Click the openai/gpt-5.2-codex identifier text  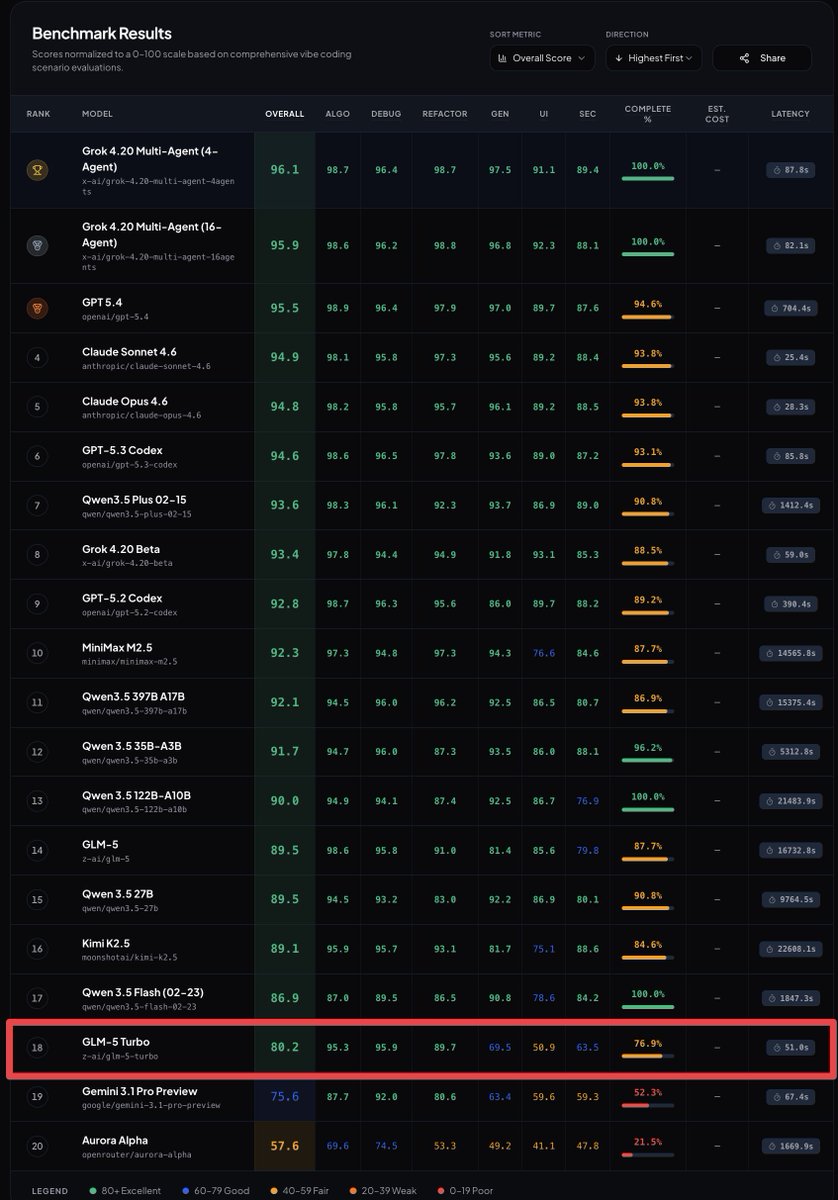click(x=130, y=612)
